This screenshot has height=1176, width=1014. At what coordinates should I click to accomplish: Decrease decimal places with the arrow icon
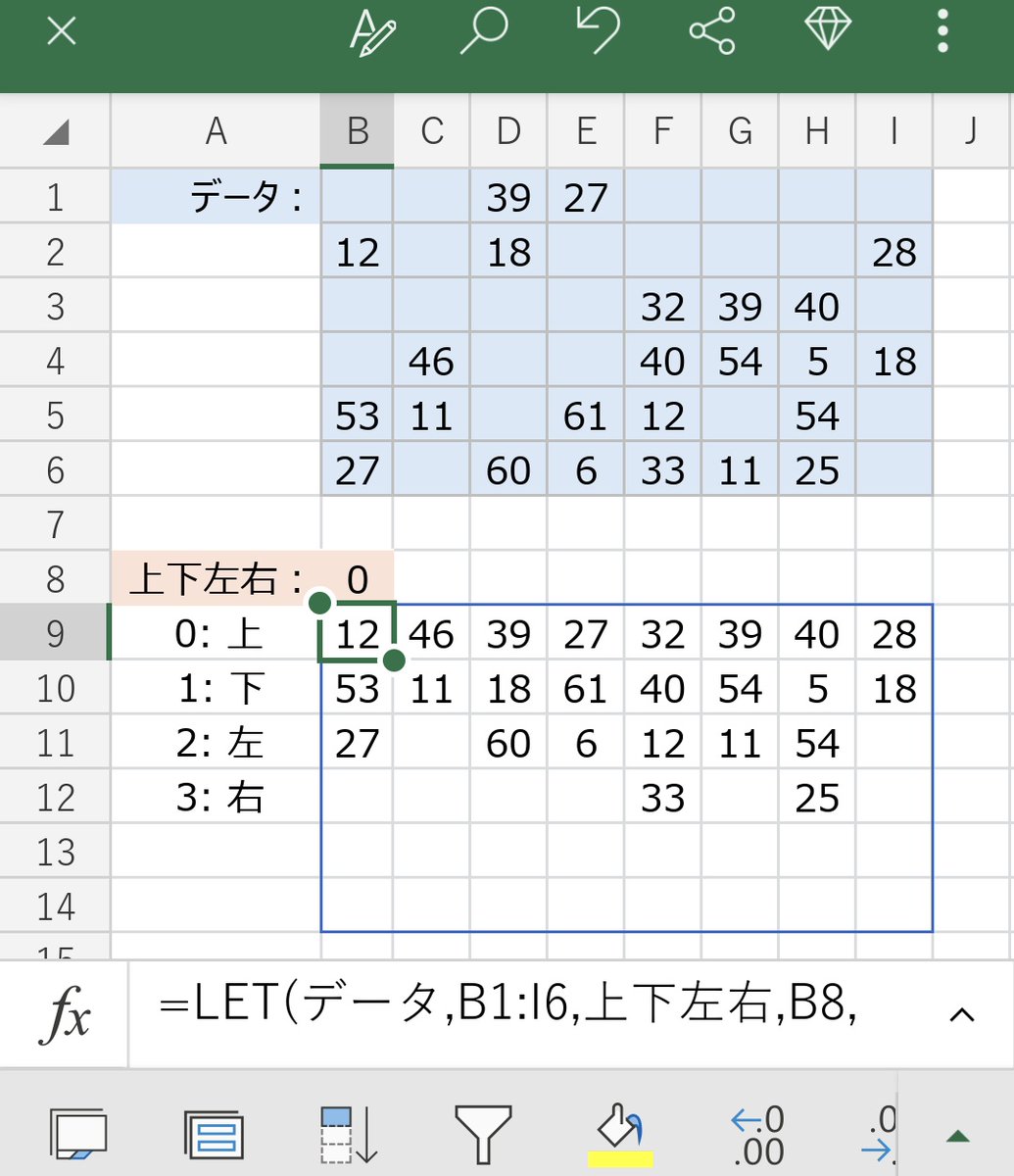click(x=880, y=1132)
